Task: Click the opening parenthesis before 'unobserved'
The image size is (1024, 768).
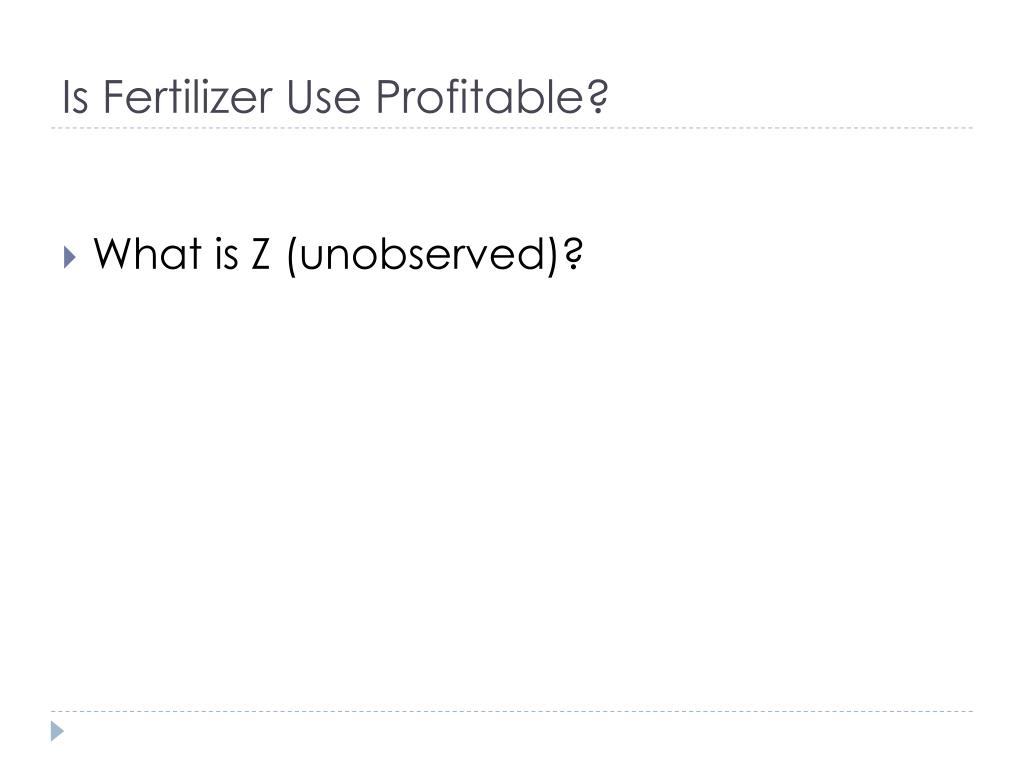Action: (292, 255)
